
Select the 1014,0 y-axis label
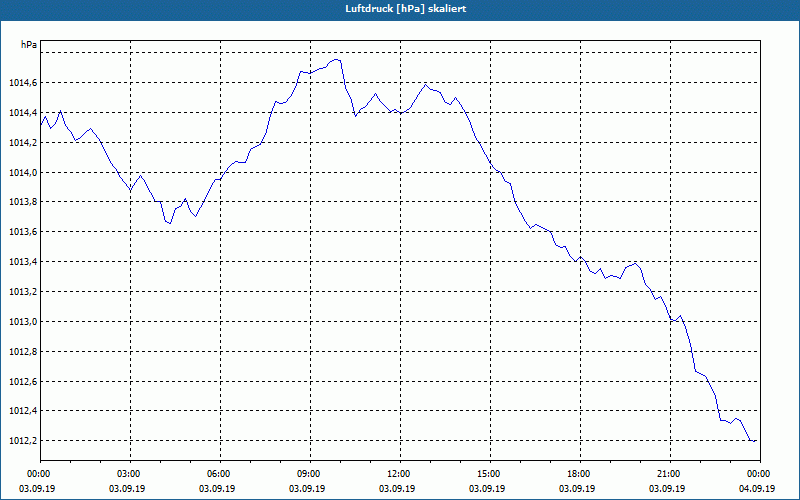click(22, 172)
